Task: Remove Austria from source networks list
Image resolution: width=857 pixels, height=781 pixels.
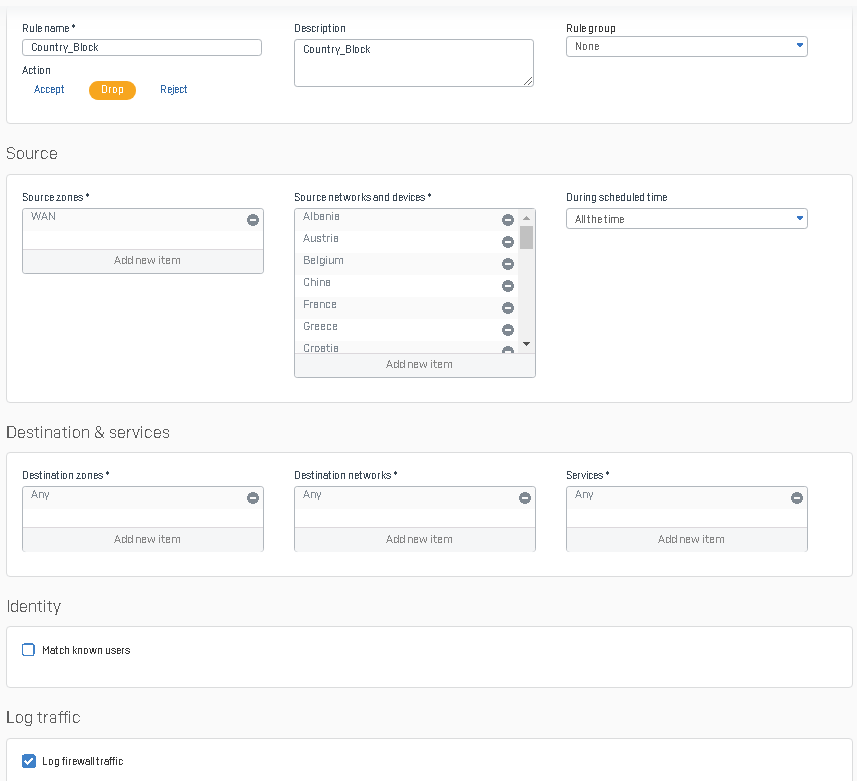Action: [x=508, y=242]
